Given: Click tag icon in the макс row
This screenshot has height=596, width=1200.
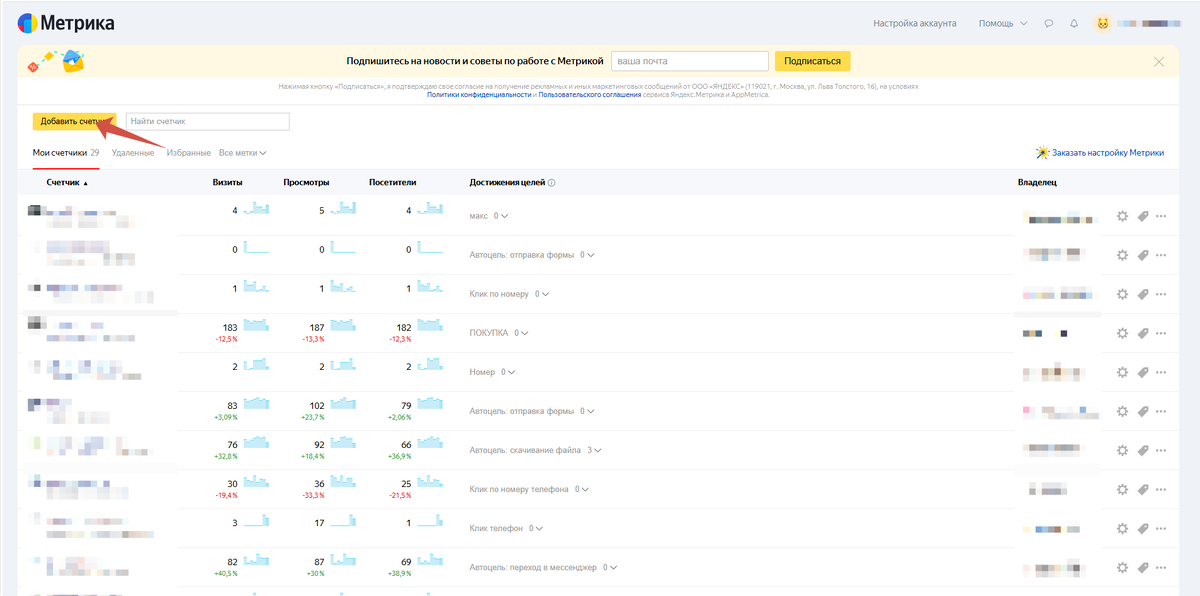Looking at the screenshot, I should 1142,216.
